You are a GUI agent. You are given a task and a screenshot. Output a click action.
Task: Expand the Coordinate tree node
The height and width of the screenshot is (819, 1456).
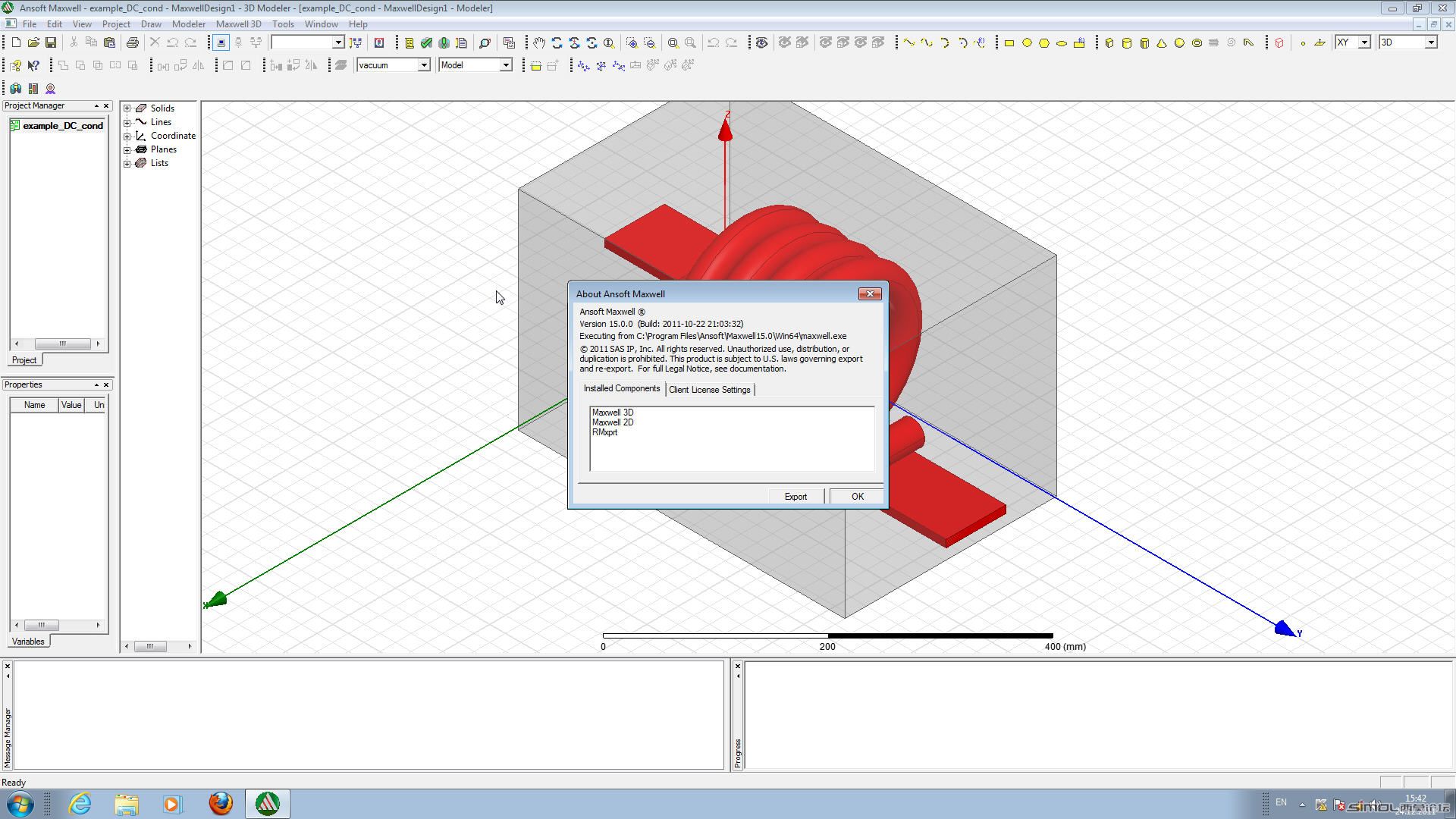click(x=127, y=136)
